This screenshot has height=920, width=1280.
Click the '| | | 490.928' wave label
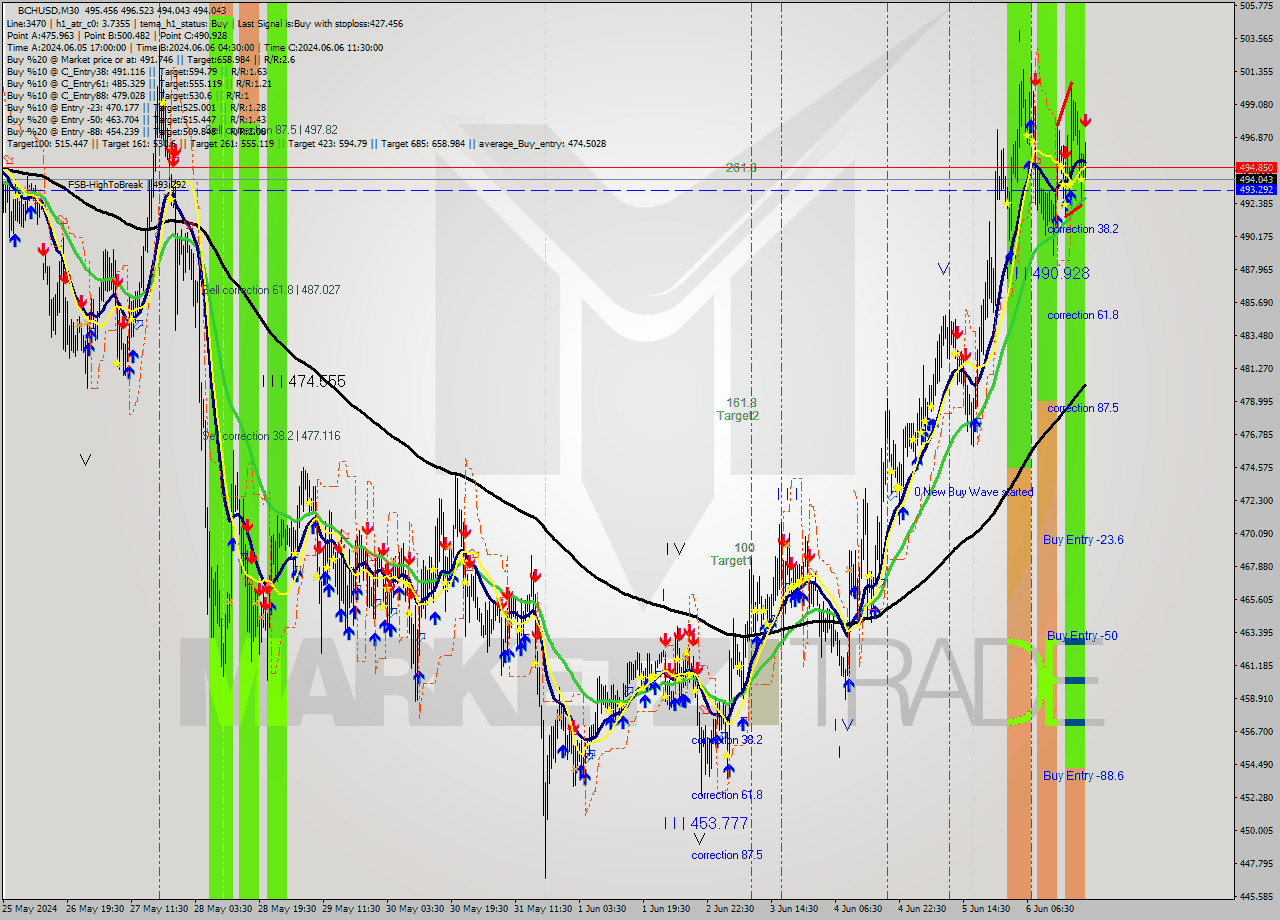click(1052, 273)
